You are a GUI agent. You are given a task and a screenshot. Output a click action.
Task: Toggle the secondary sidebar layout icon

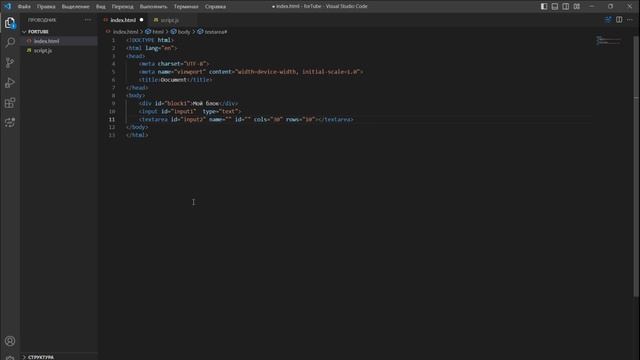[566, 6]
